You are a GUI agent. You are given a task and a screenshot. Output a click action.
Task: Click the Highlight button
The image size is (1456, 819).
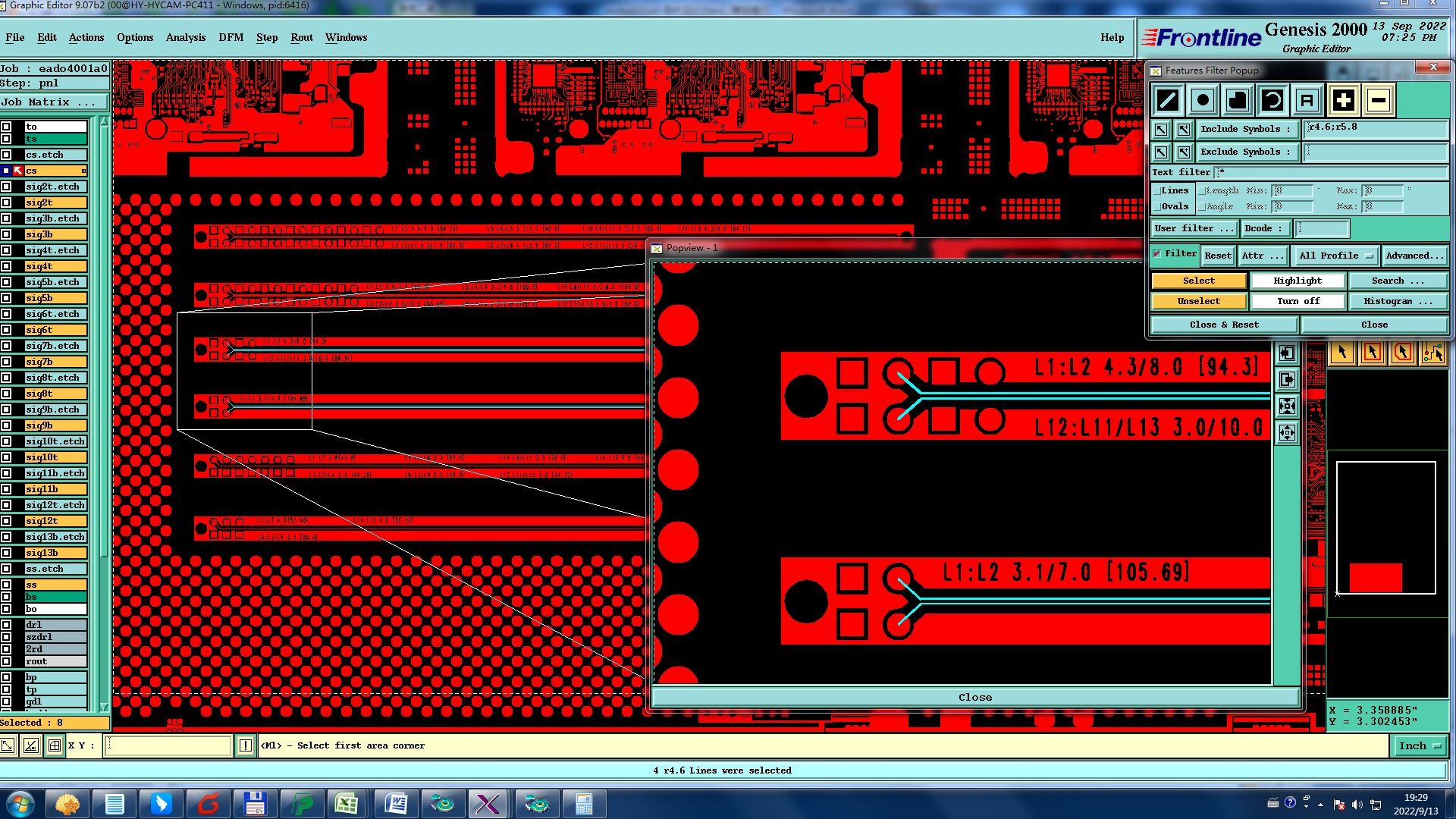tap(1297, 281)
